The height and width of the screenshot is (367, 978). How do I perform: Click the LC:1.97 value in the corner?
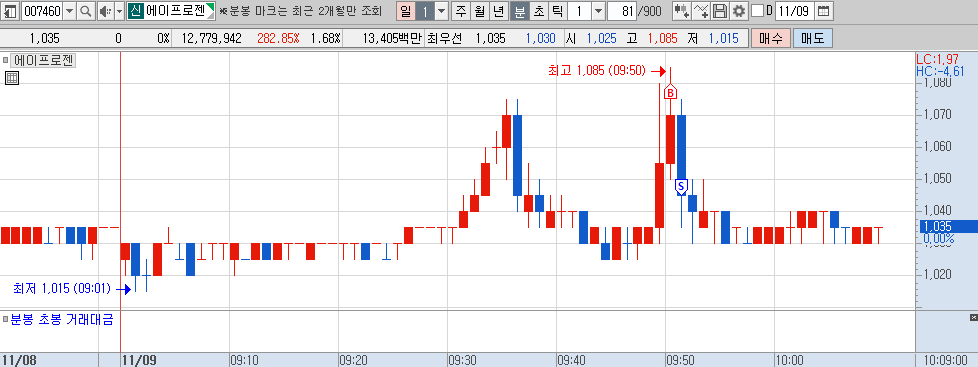[937, 59]
